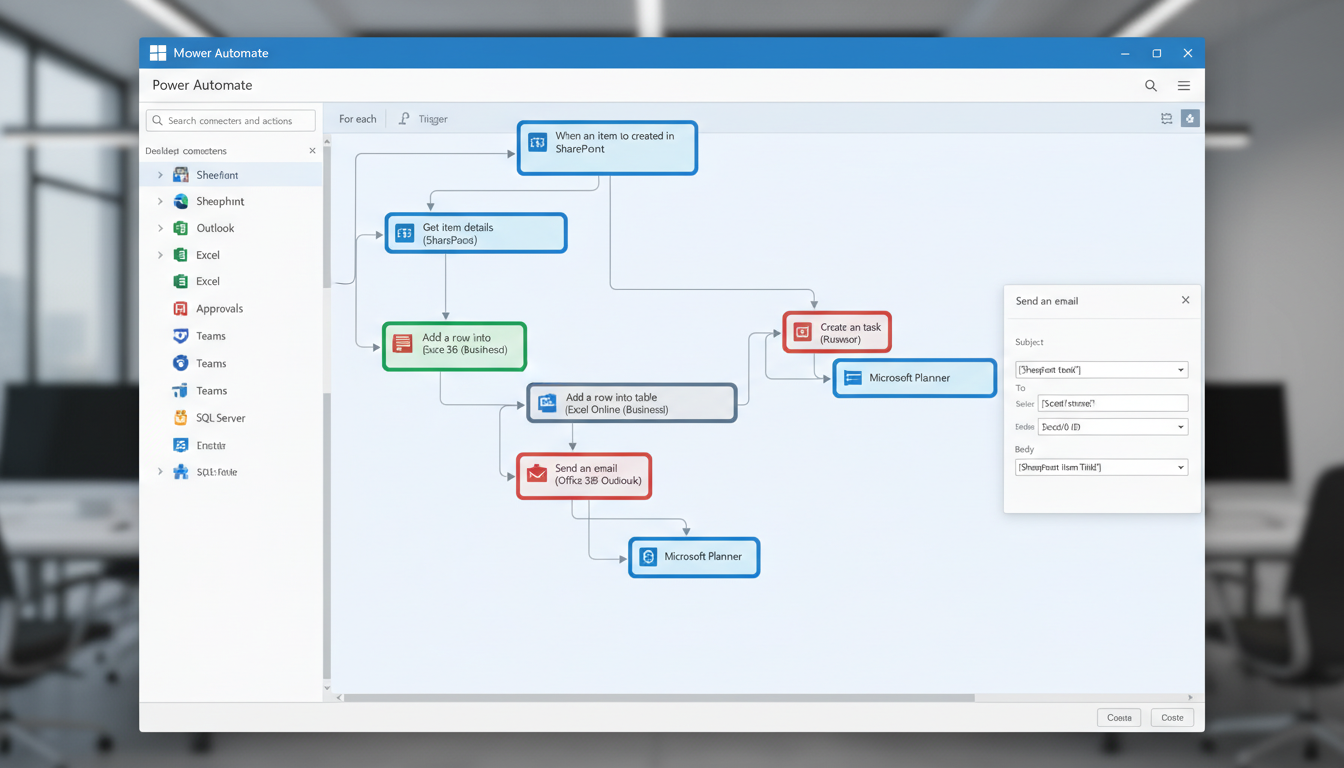Open the hamburger menu at top right
This screenshot has height=768, width=1344.
pyautogui.click(x=1184, y=86)
